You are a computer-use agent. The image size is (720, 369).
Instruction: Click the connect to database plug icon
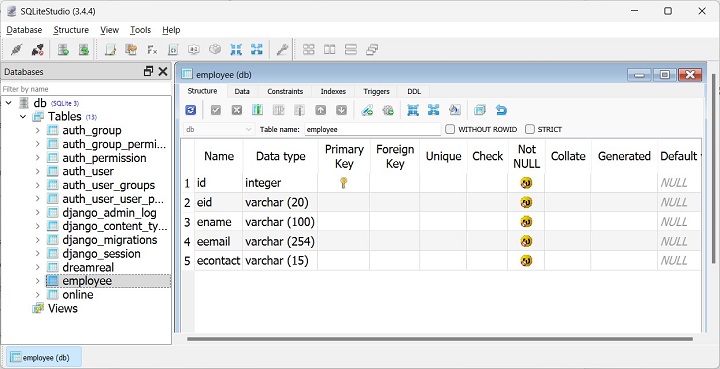(x=17, y=50)
